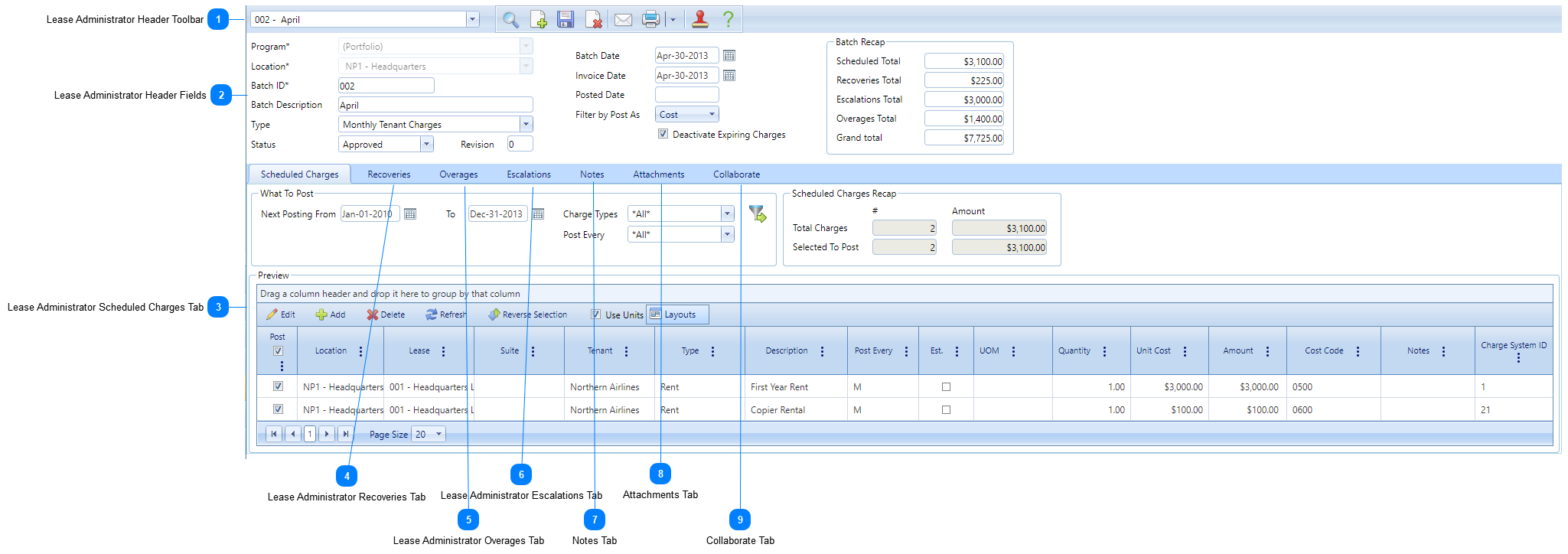Open the Post Every filter dropdown
The height and width of the screenshot is (554, 1568).
pyautogui.click(x=727, y=234)
